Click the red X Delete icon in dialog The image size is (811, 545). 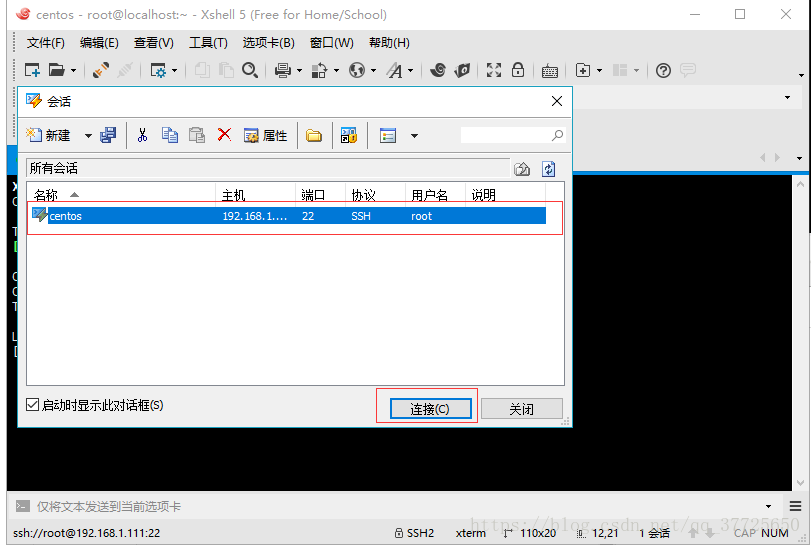(x=224, y=135)
